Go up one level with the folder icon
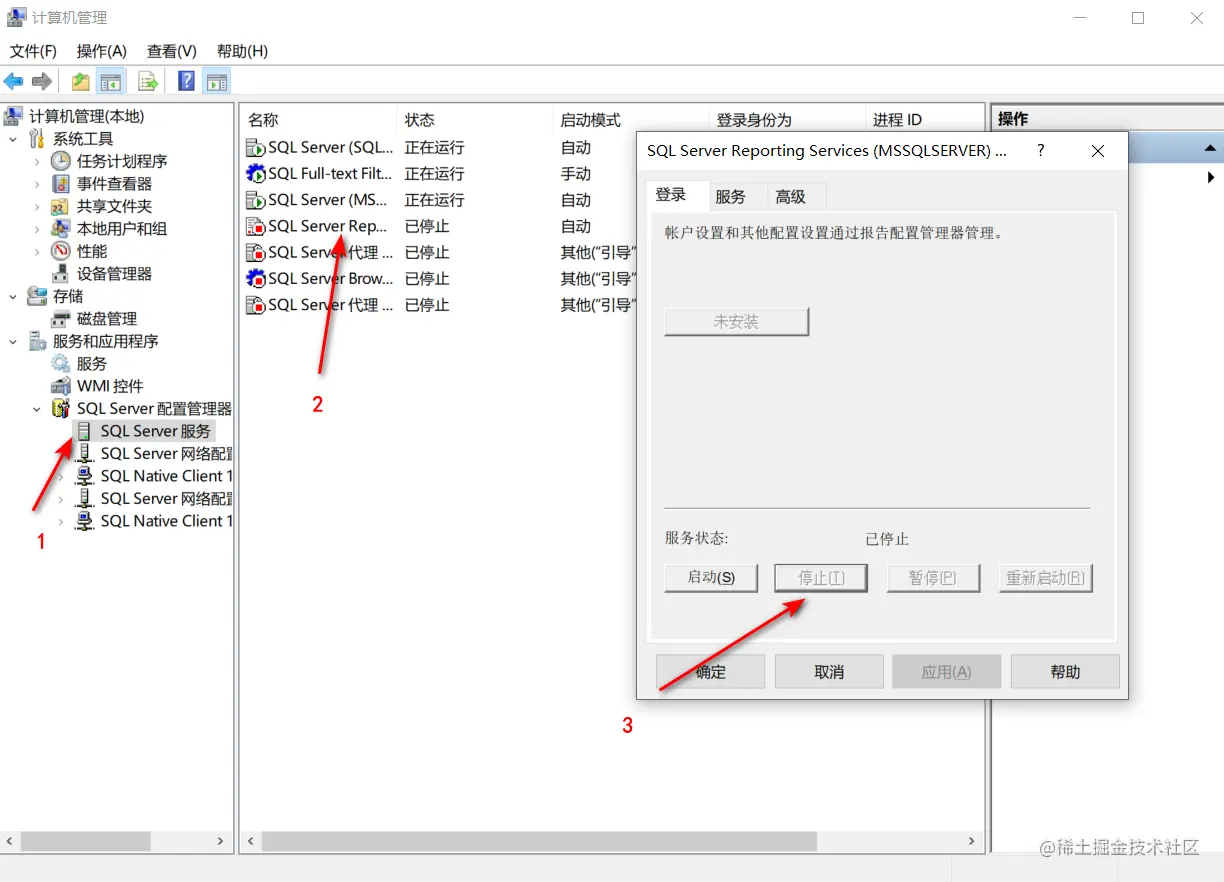 tap(80, 82)
